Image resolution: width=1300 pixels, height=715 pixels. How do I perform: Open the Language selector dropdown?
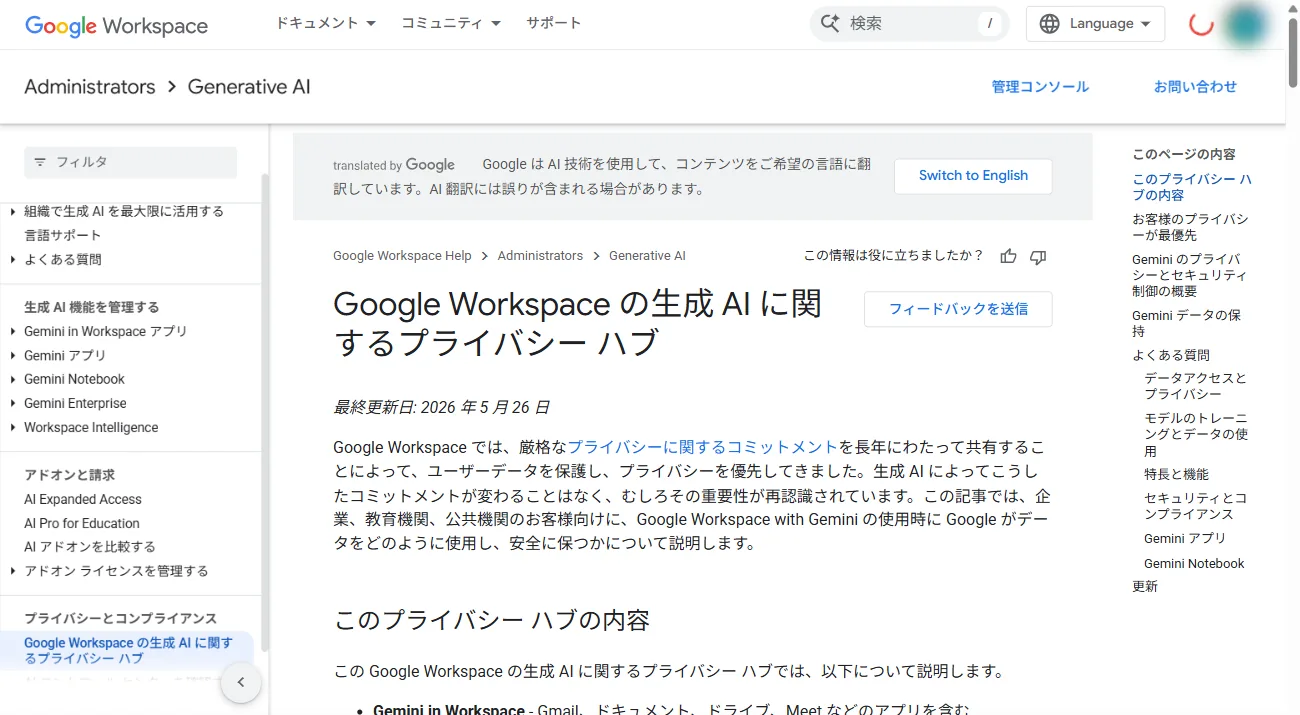pyautogui.click(x=1095, y=24)
